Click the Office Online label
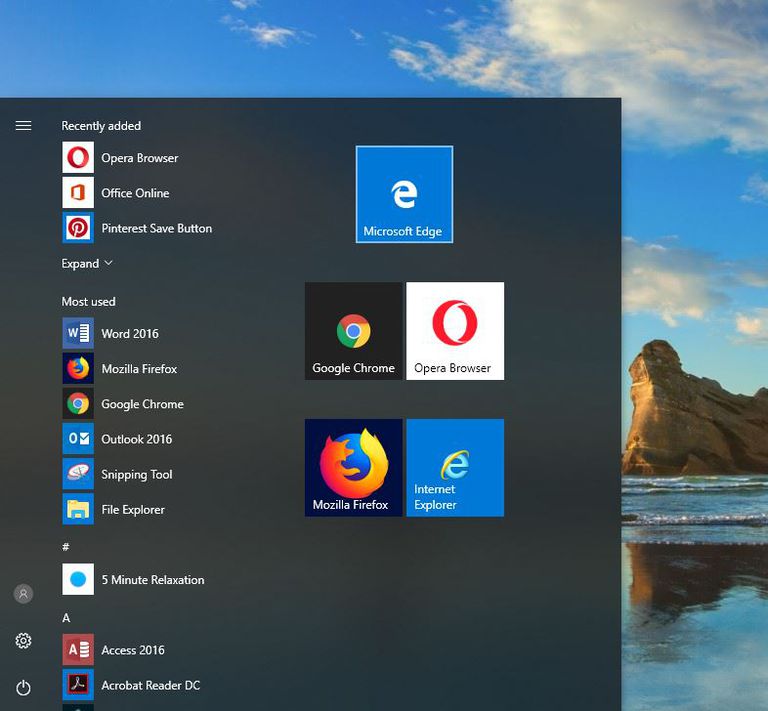 135,193
